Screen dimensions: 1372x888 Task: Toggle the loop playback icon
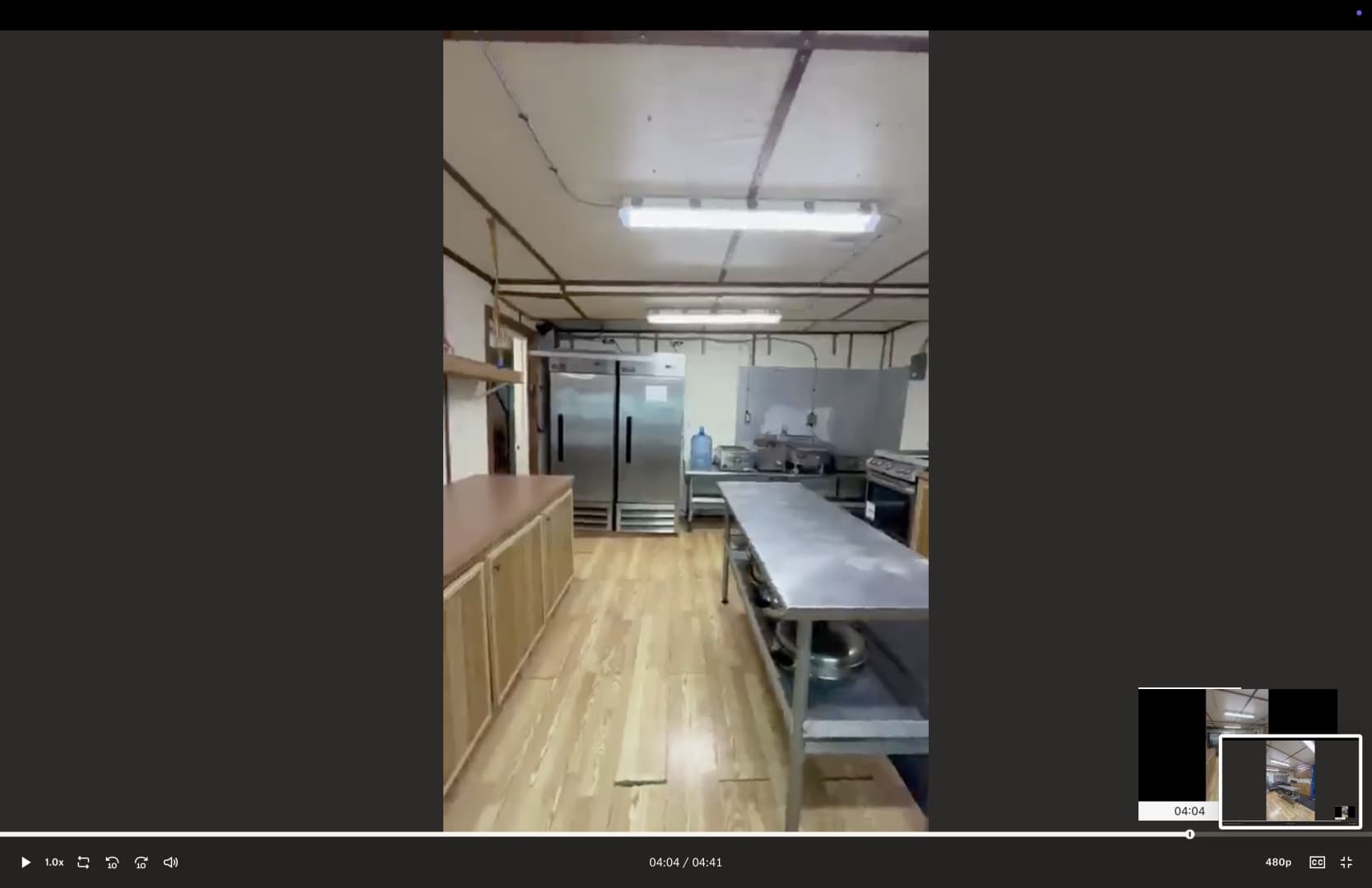coord(83,863)
